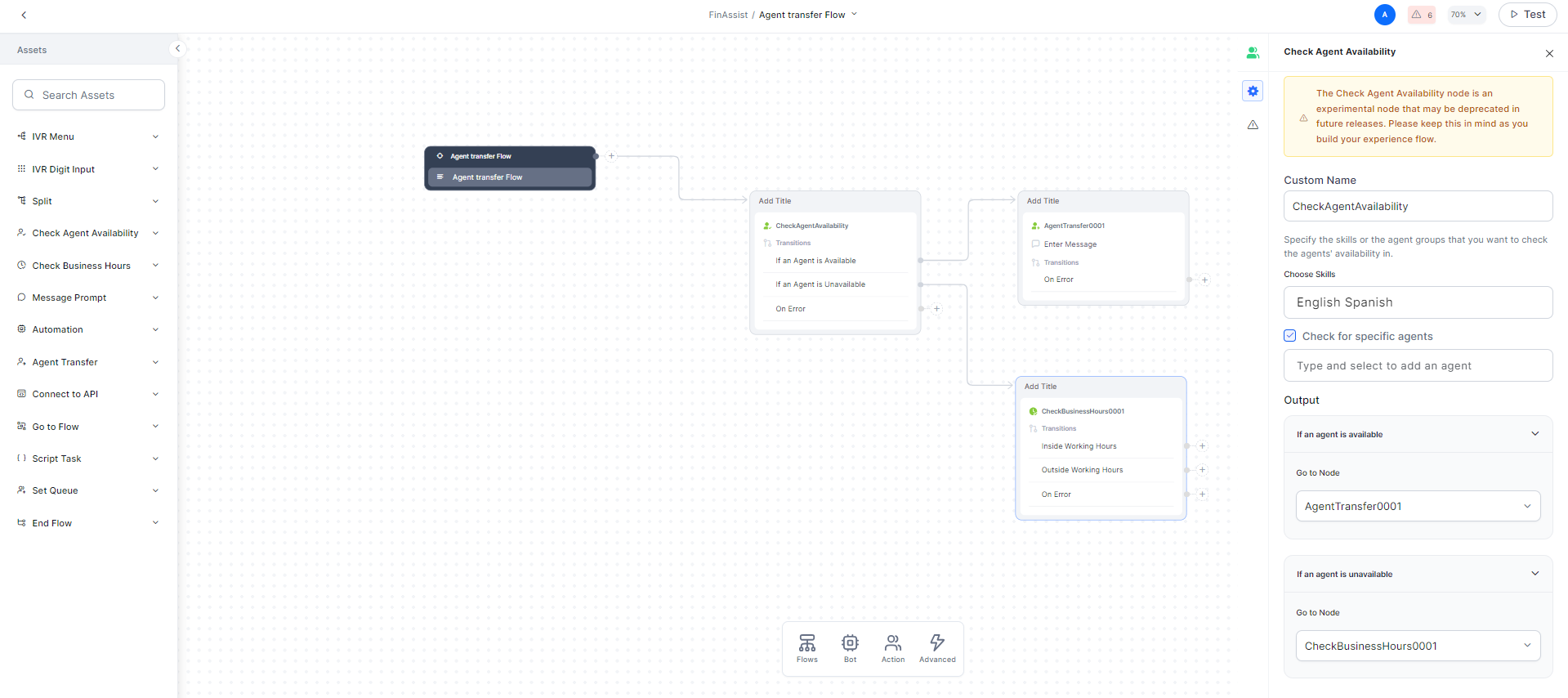The height and width of the screenshot is (698, 1568).
Task: Click the Custom Name text field
Action: (x=1418, y=206)
